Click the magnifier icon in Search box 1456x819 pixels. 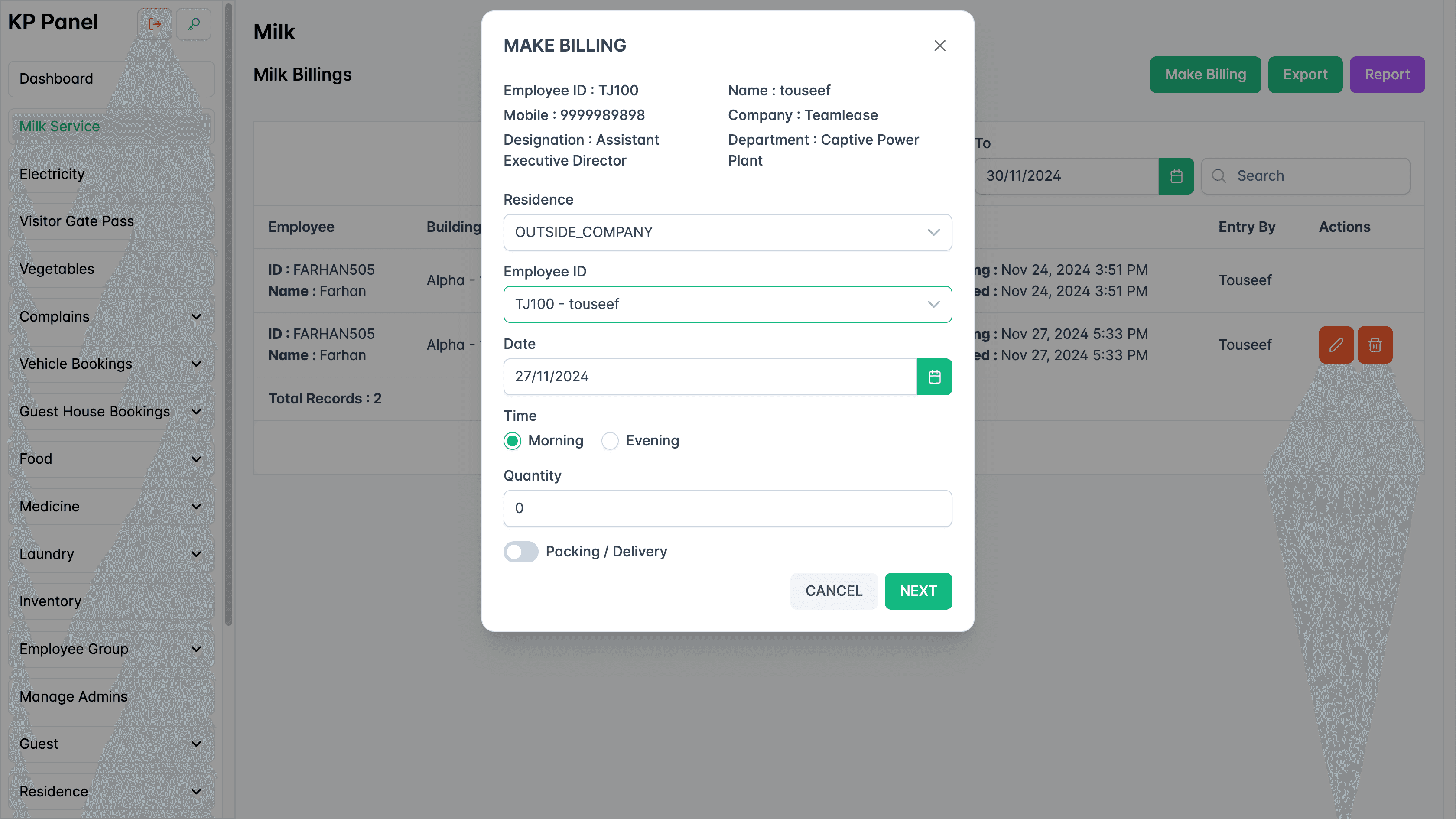[x=1219, y=176]
